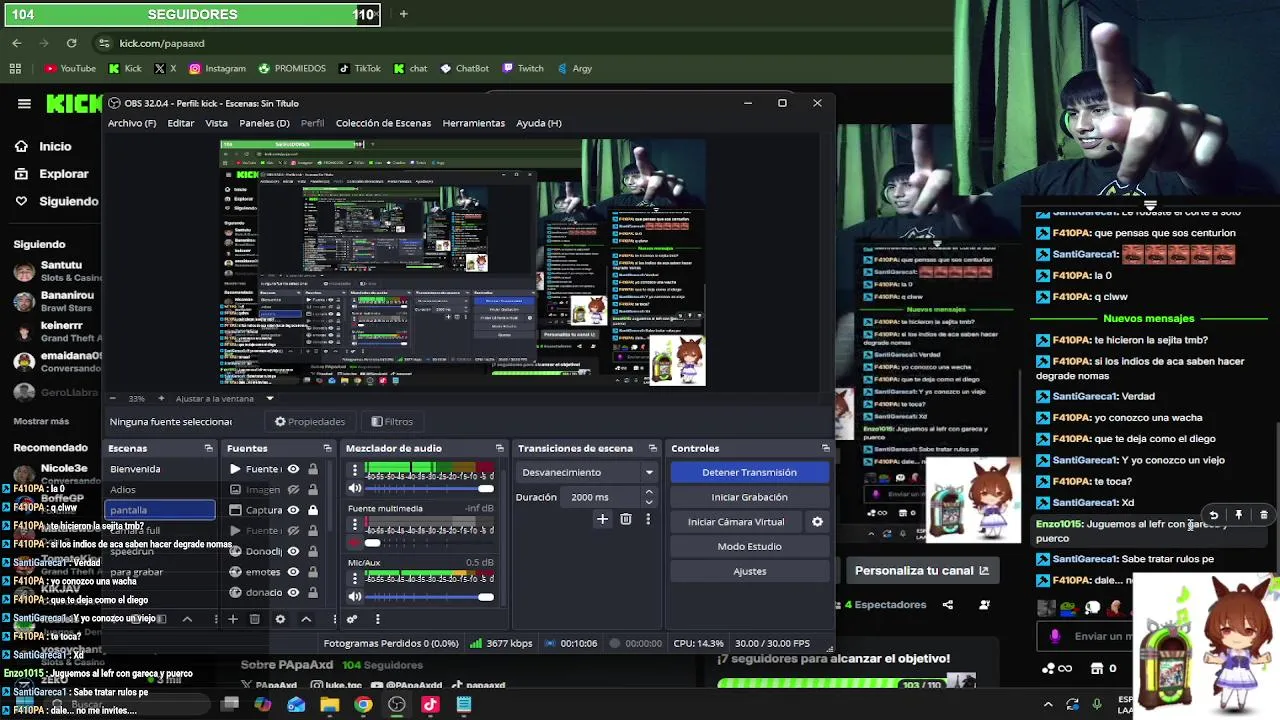Remove the selected source with trash icon
Image resolution: width=1280 pixels, height=720 pixels.
pos(255,619)
